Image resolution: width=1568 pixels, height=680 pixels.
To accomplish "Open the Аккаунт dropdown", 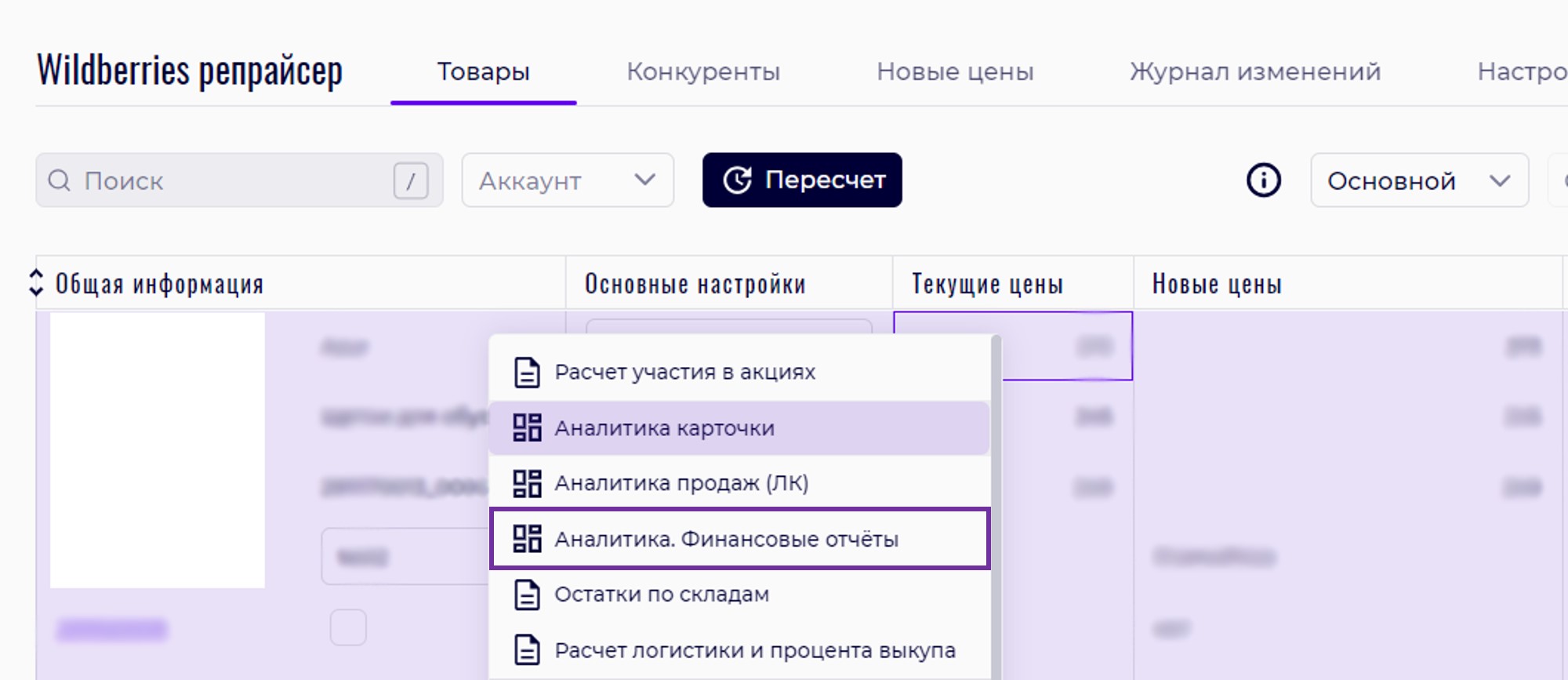I will (568, 180).
